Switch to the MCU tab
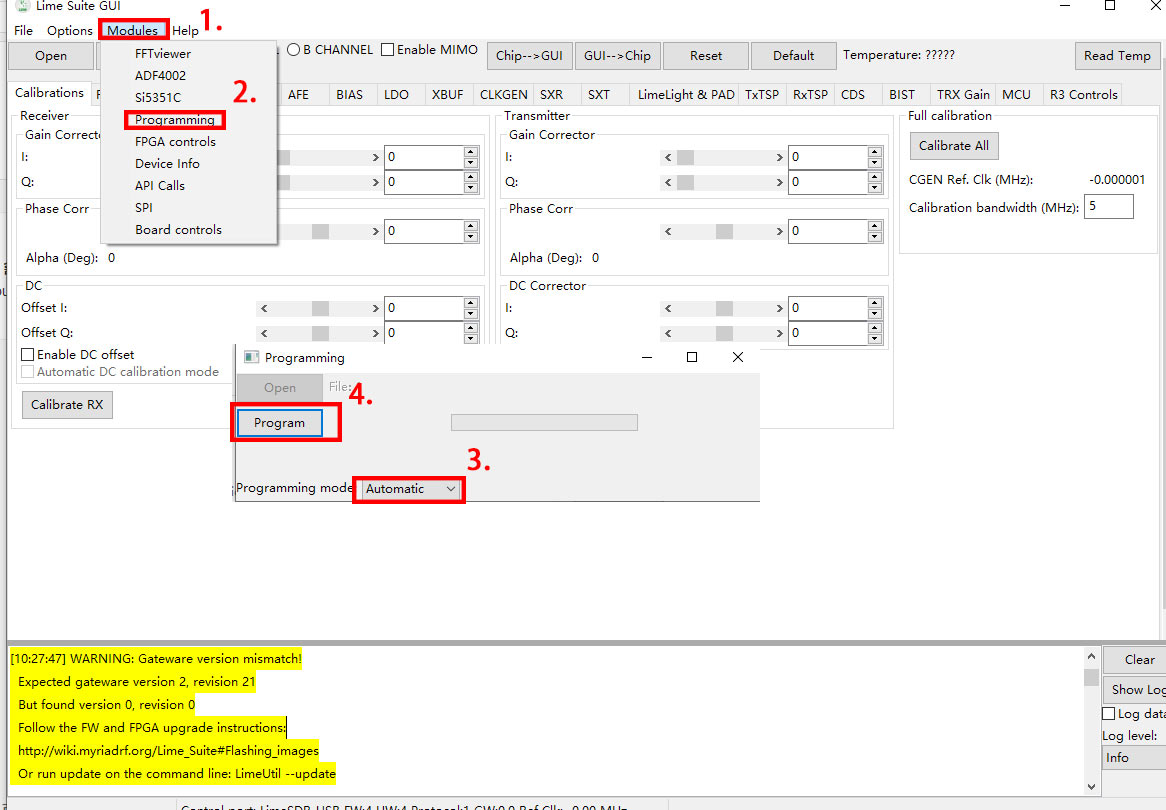This screenshot has height=810, width=1166. [x=1017, y=94]
